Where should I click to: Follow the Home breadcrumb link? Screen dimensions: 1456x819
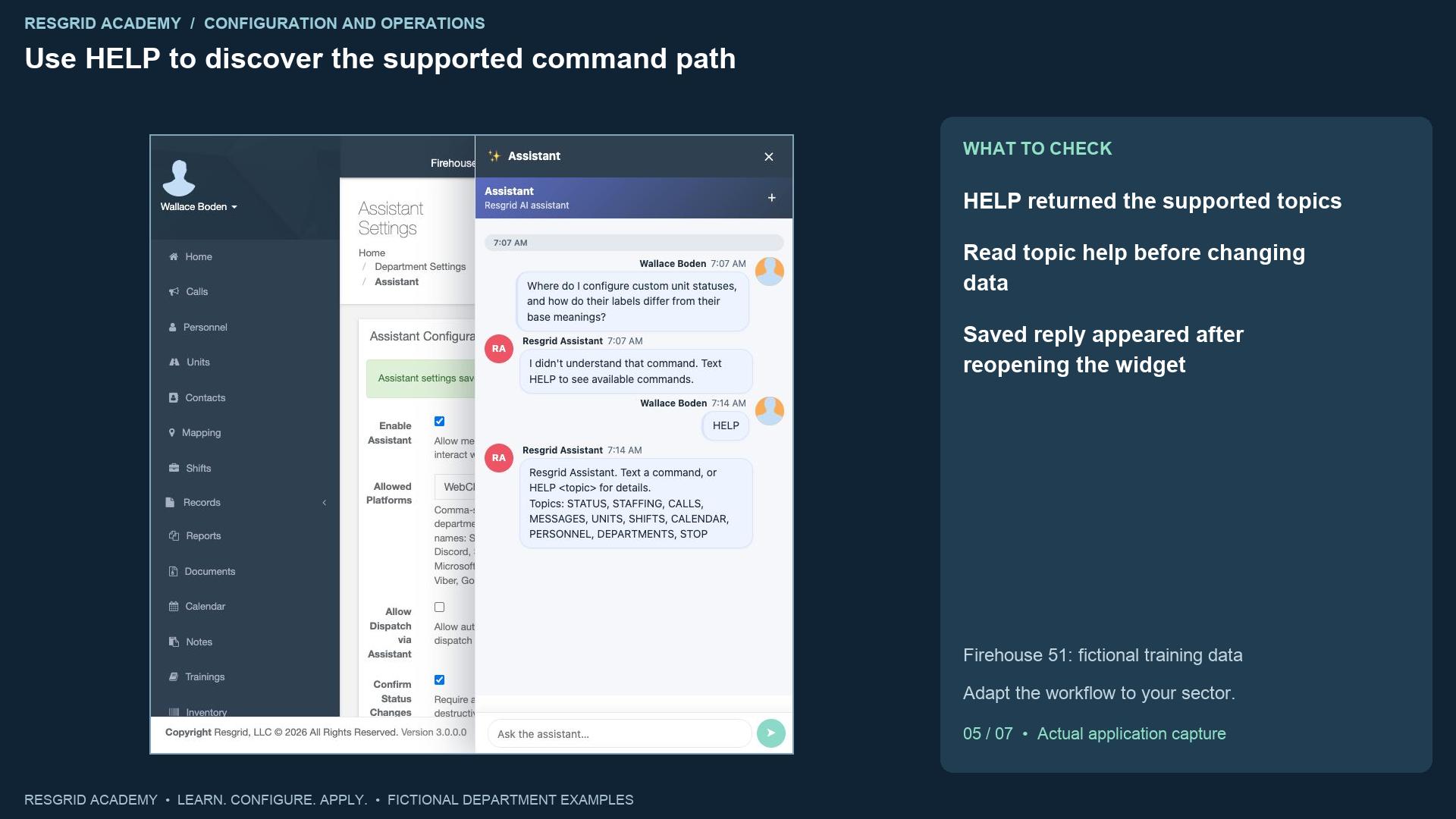372,253
